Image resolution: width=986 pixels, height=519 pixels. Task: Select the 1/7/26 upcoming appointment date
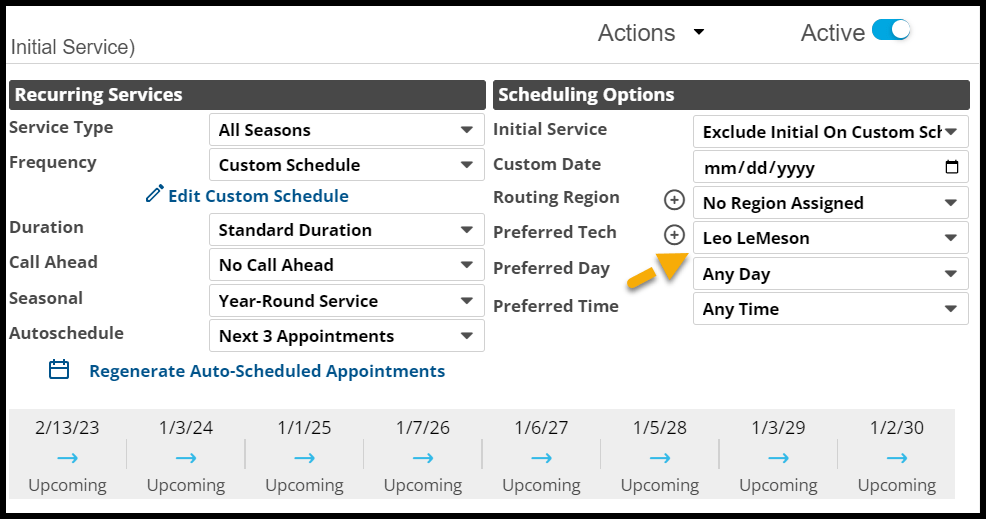423,428
